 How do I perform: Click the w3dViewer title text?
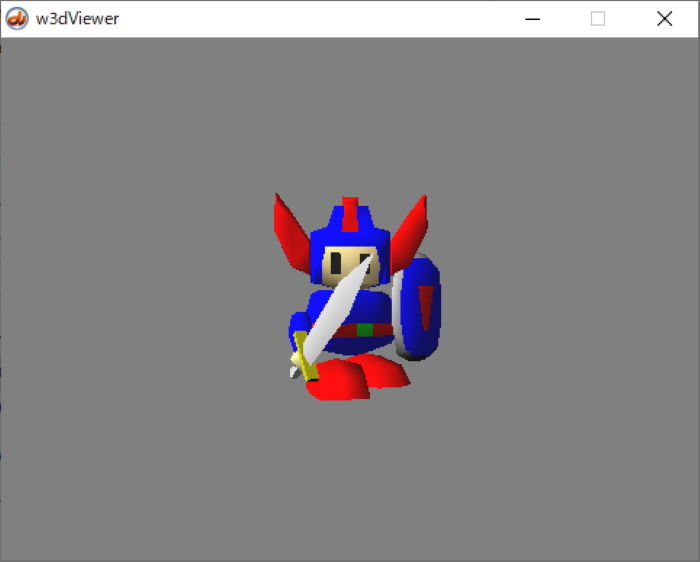coord(77,19)
